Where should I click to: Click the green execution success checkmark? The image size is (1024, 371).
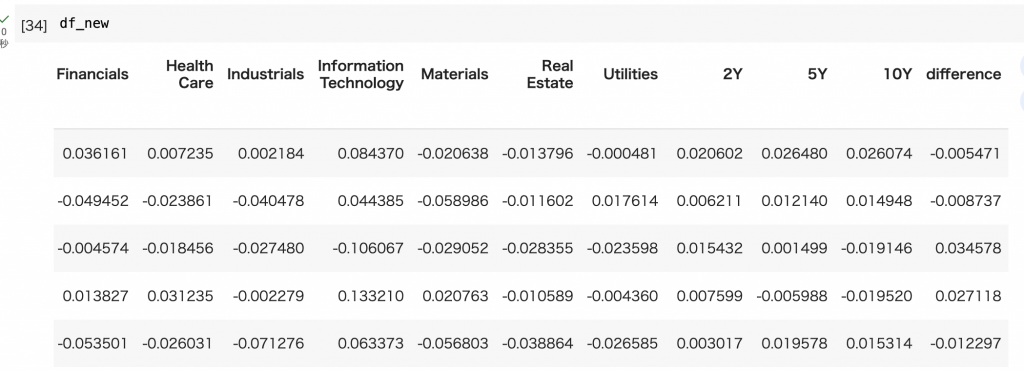click(x=5, y=20)
